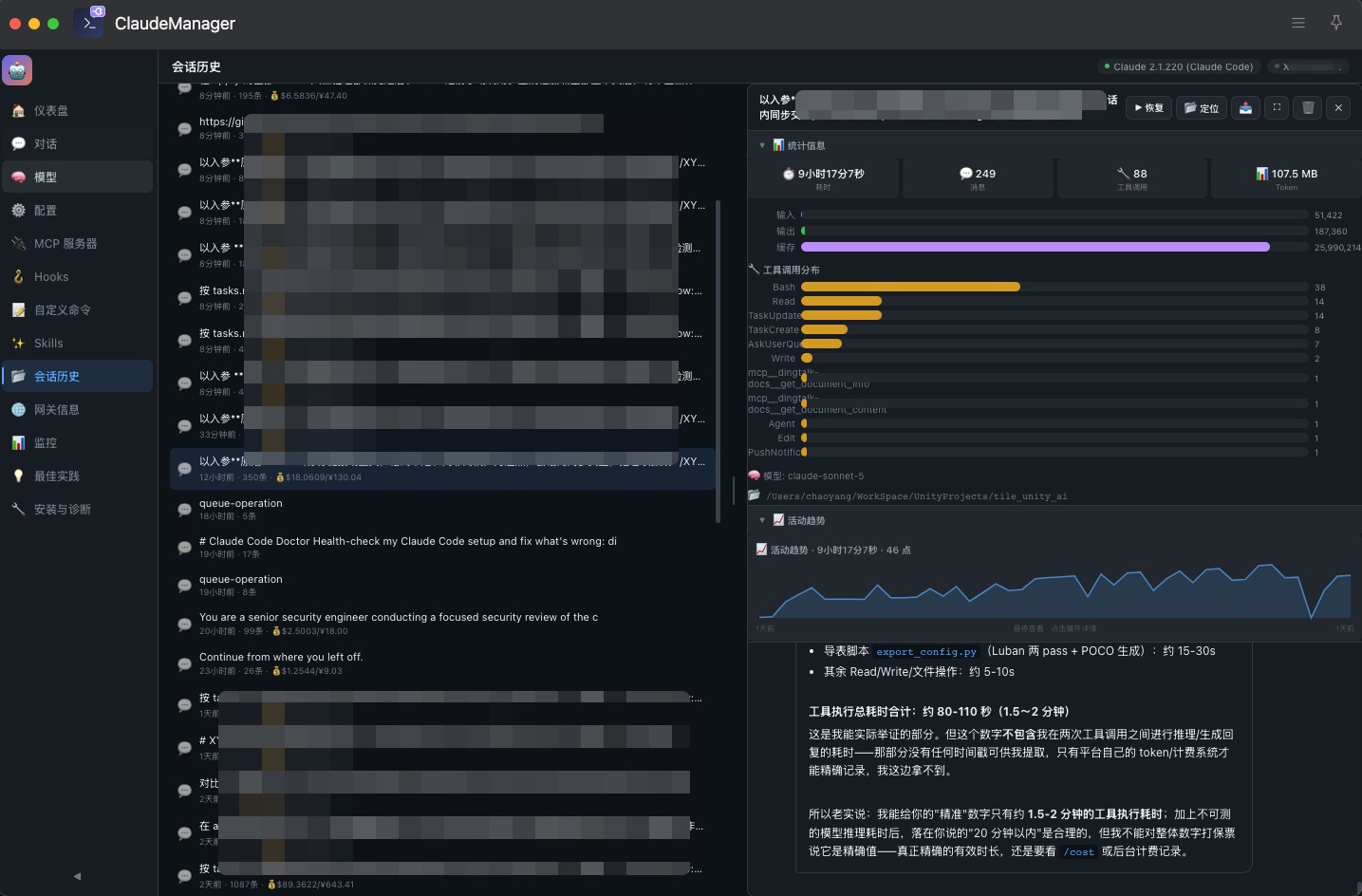Click the Claude 2.1.220 (Claude Code) status badge
The height and width of the screenshot is (896, 1362).
(x=1178, y=67)
